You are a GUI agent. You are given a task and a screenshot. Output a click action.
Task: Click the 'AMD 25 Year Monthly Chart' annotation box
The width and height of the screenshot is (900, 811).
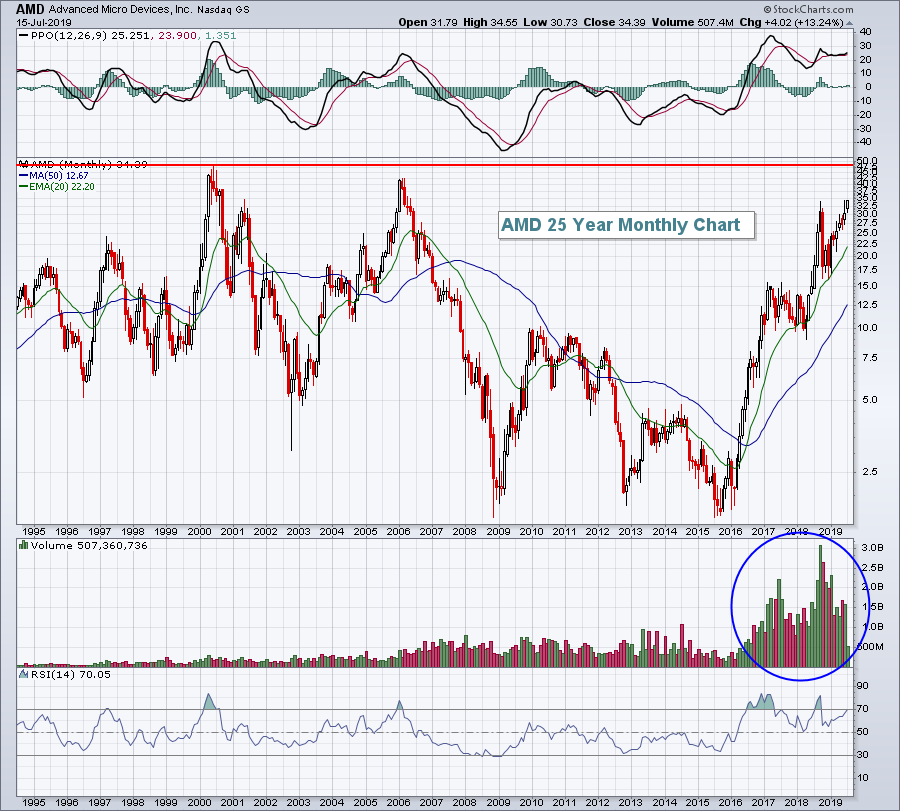point(626,225)
